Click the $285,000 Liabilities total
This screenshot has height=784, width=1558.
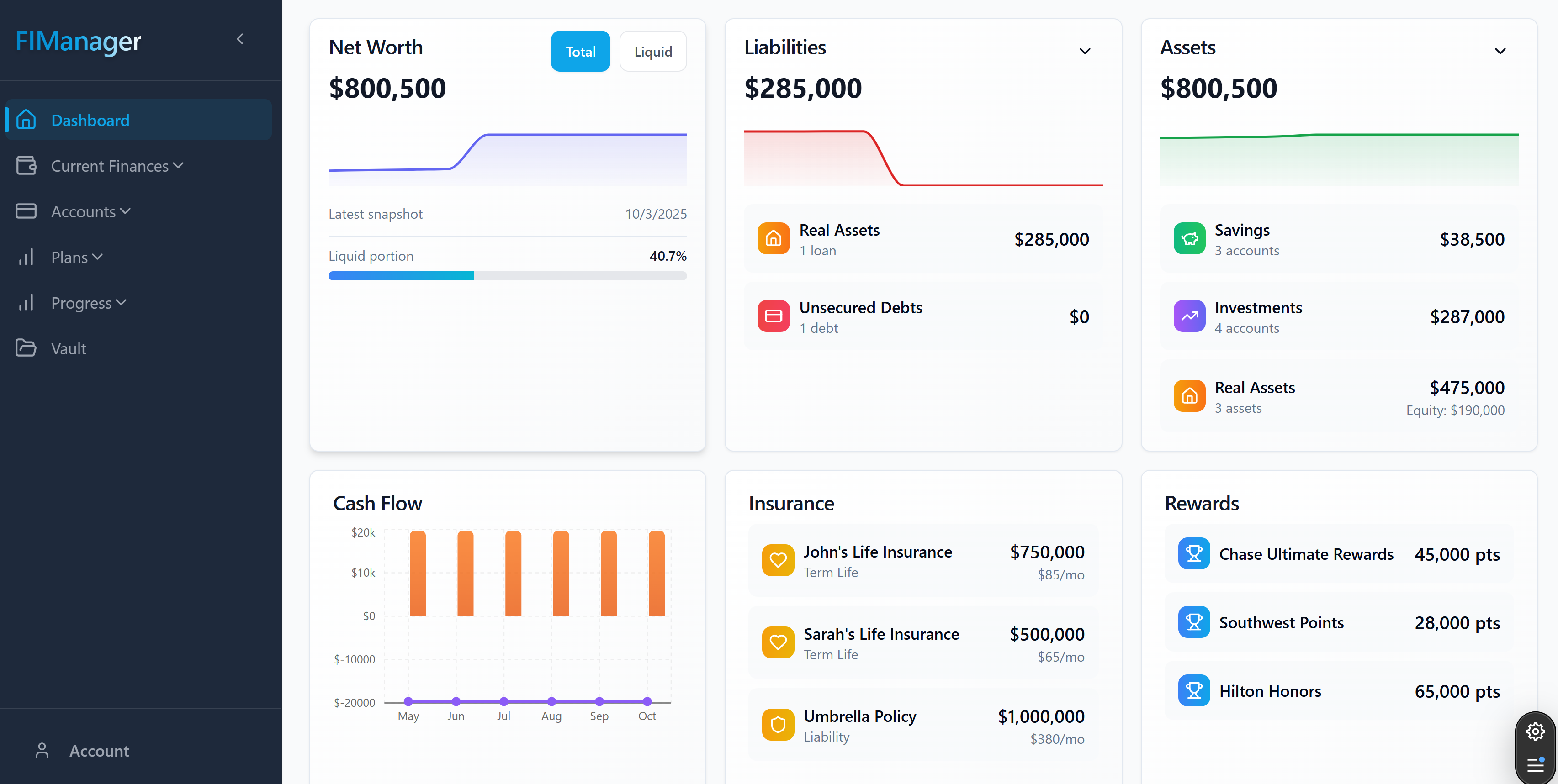803,88
